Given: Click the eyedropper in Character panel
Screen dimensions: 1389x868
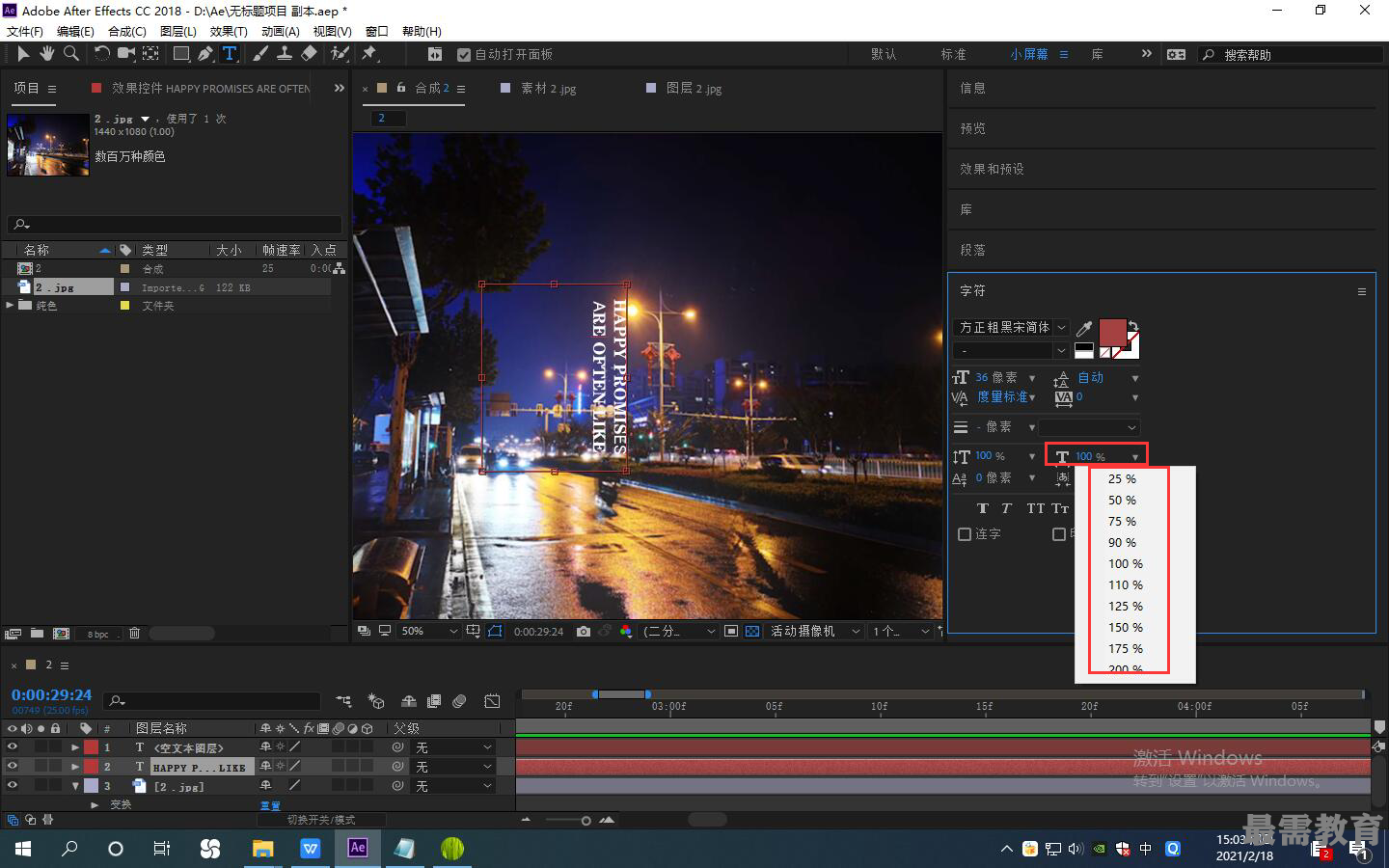Looking at the screenshot, I should tap(1084, 329).
